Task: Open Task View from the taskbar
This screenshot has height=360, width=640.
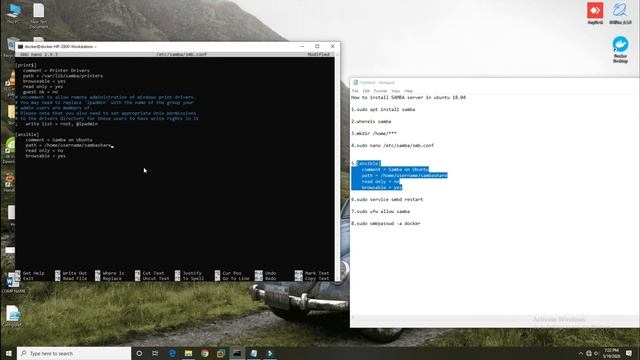Action: click(x=155, y=353)
